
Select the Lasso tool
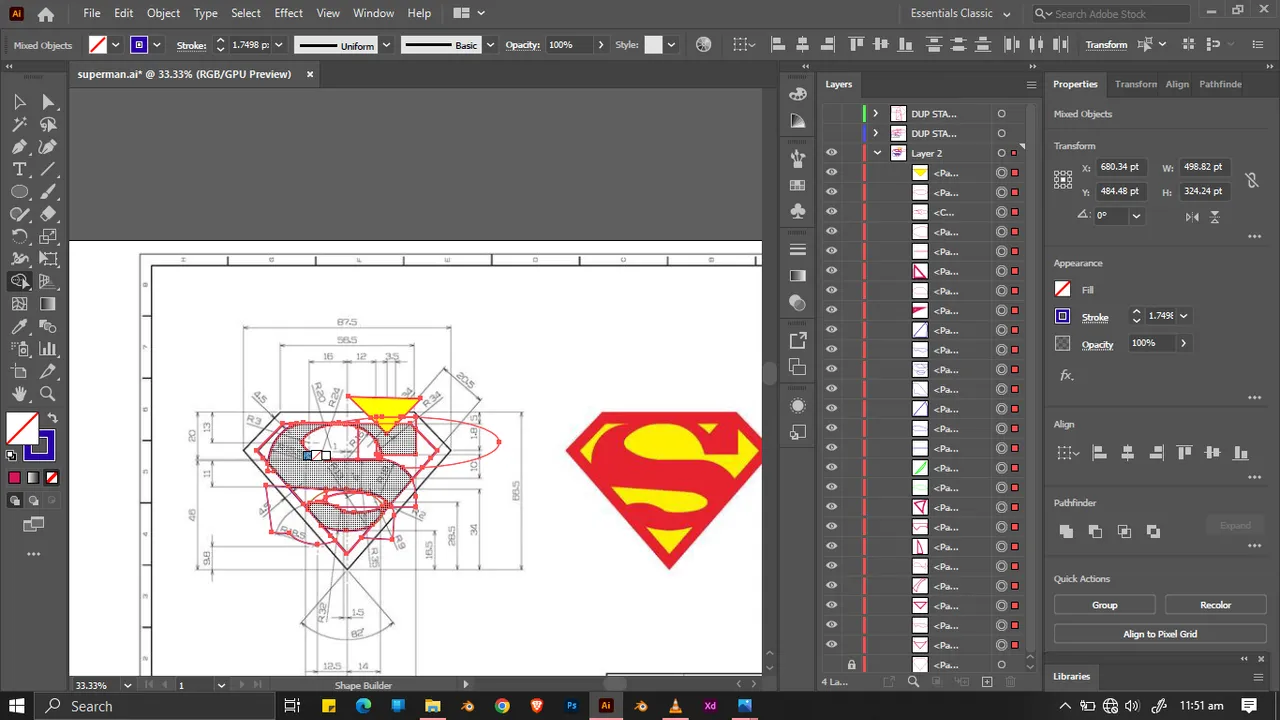click(48, 125)
